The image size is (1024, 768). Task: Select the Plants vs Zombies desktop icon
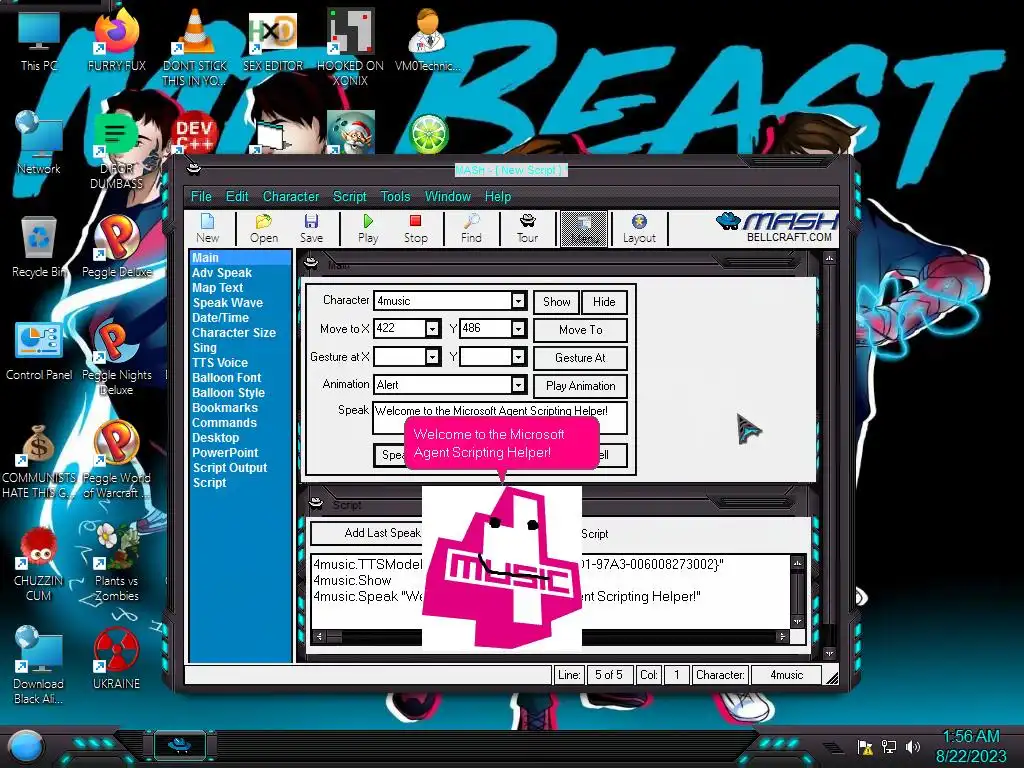click(x=116, y=562)
